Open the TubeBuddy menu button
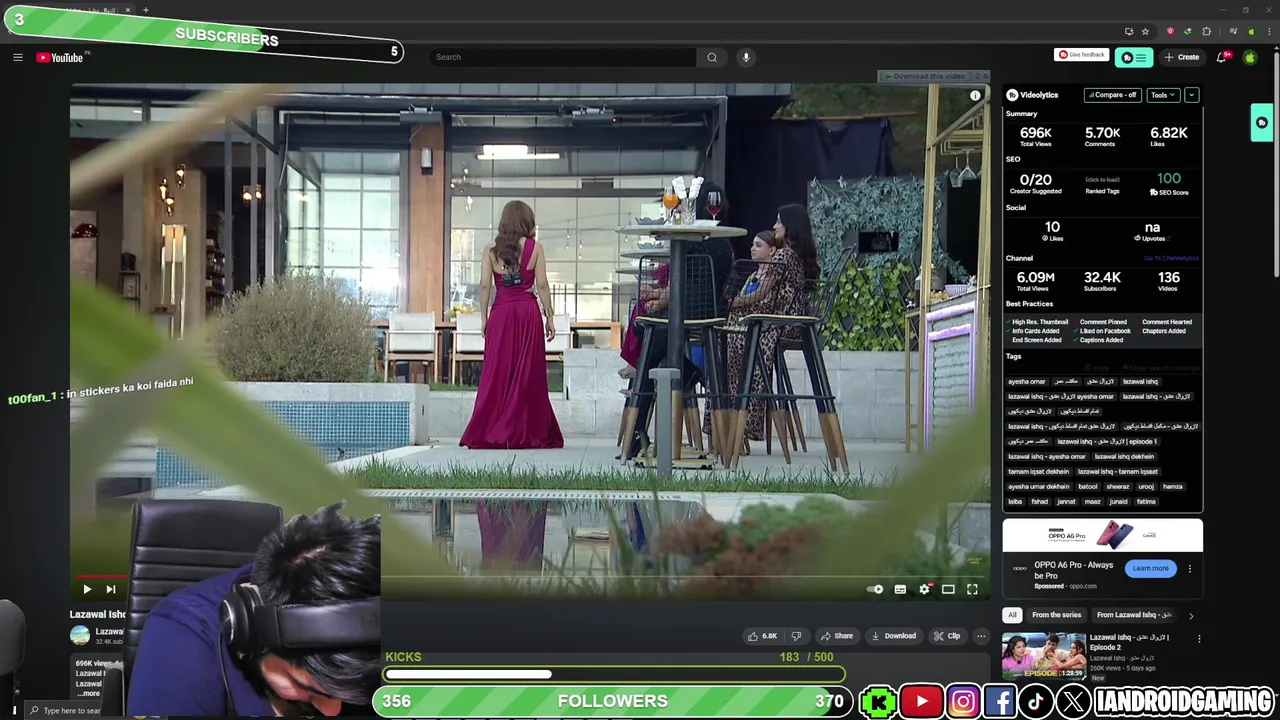This screenshot has width=1280, height=720. pyautogui.click(x=1134, y=57)
